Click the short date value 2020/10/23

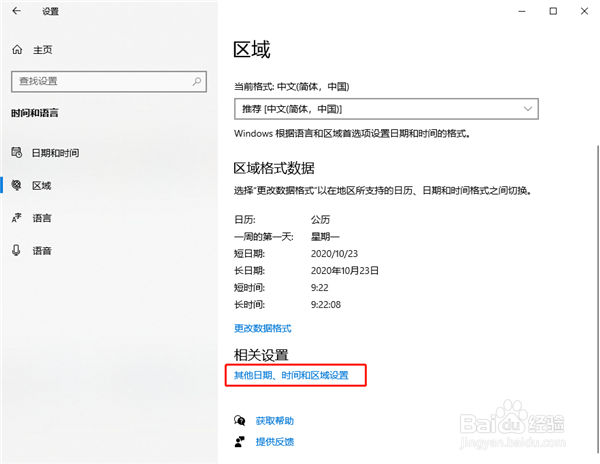coord(334,254)
